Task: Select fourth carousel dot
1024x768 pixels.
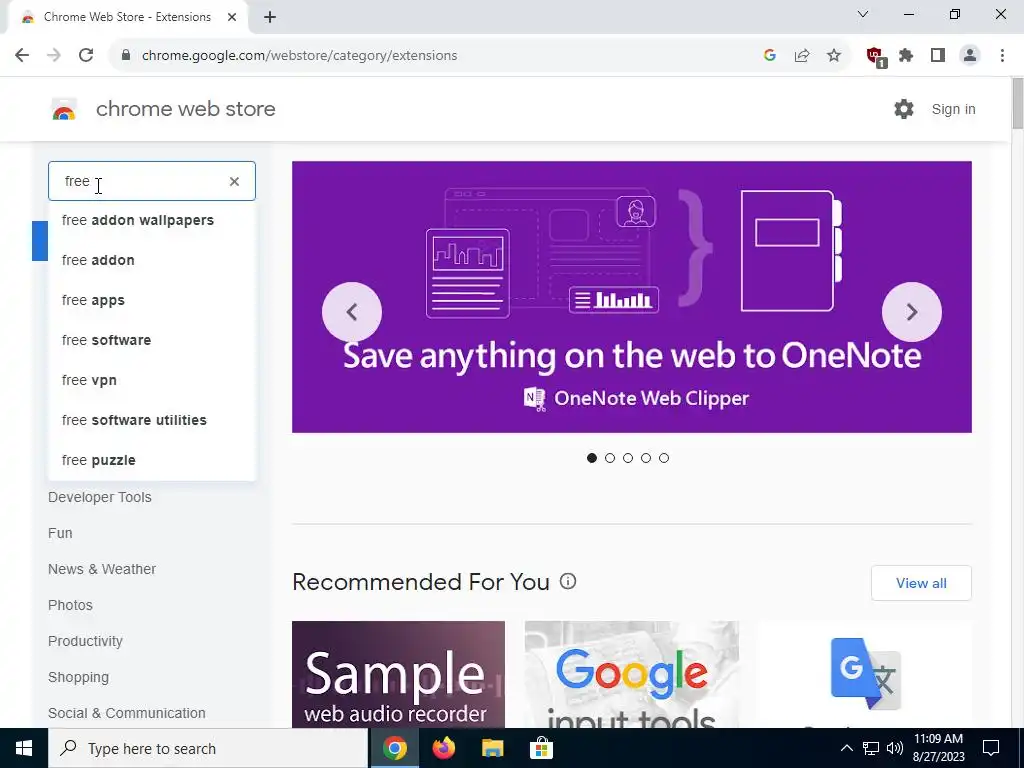Action: tap(646, 458)
